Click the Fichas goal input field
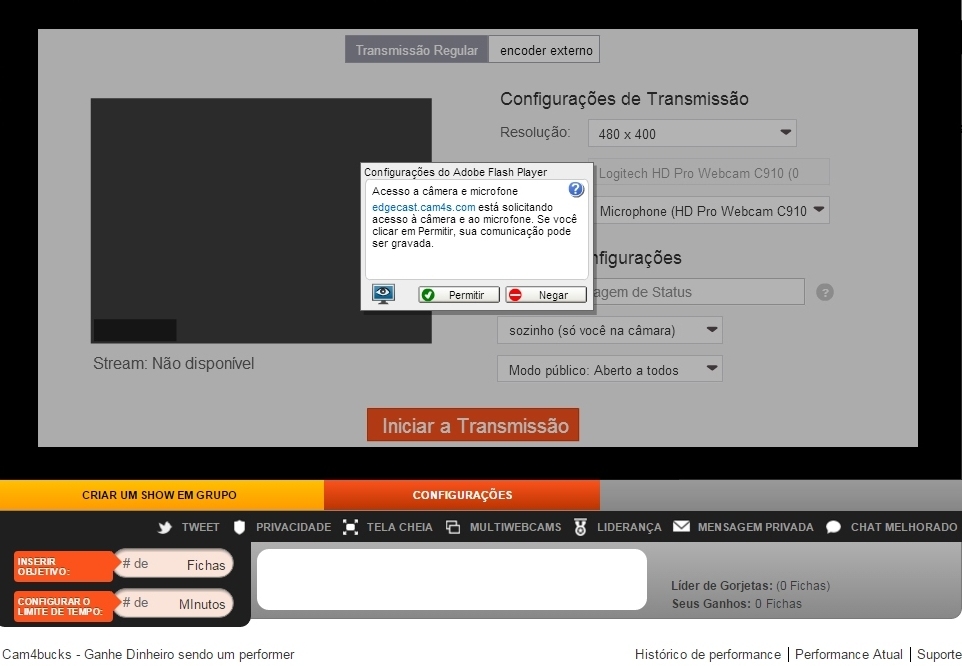The image size is (962, 666). pos(173,564)
